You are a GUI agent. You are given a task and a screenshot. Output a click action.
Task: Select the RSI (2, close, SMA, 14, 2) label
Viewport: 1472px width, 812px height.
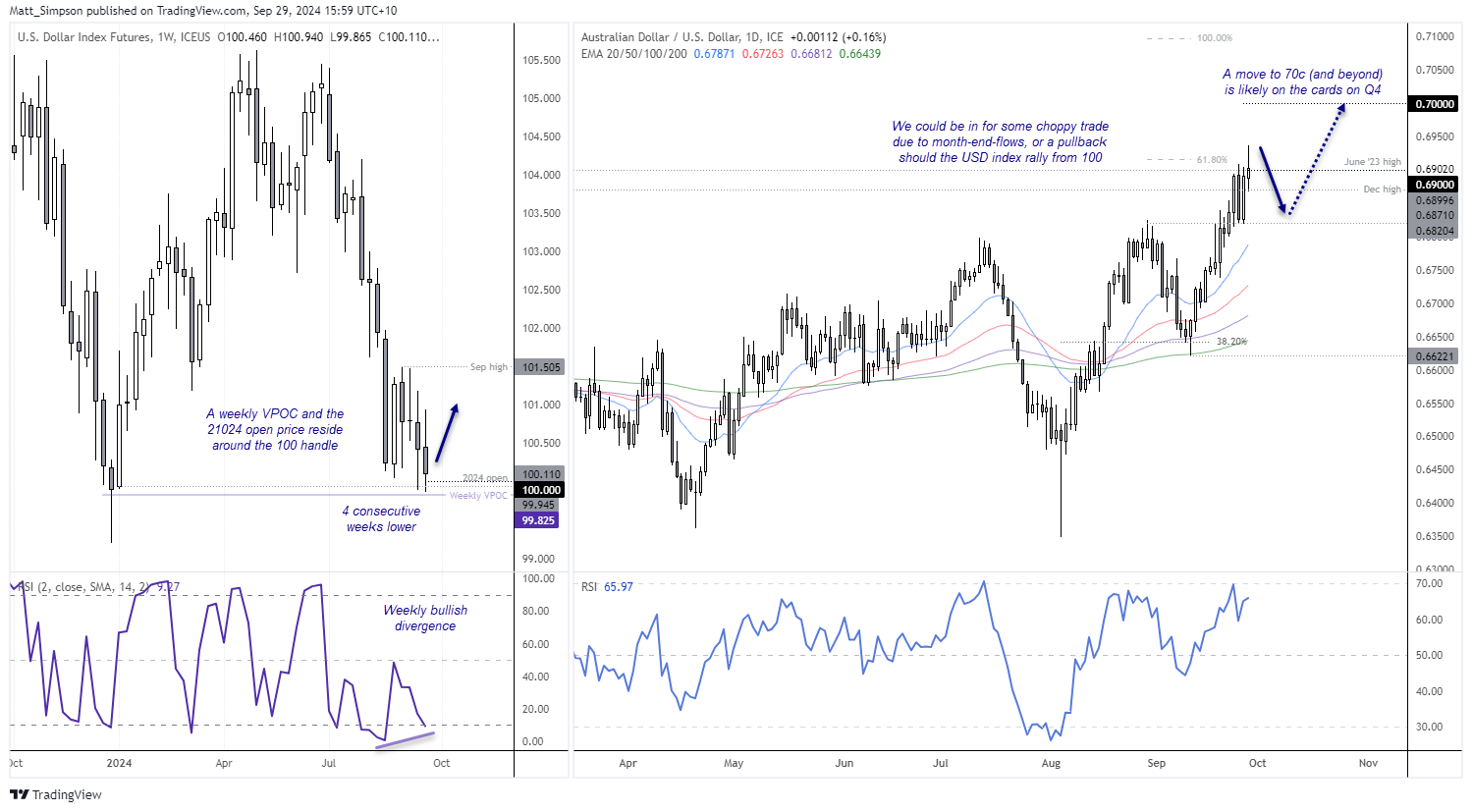click(83, 587)
